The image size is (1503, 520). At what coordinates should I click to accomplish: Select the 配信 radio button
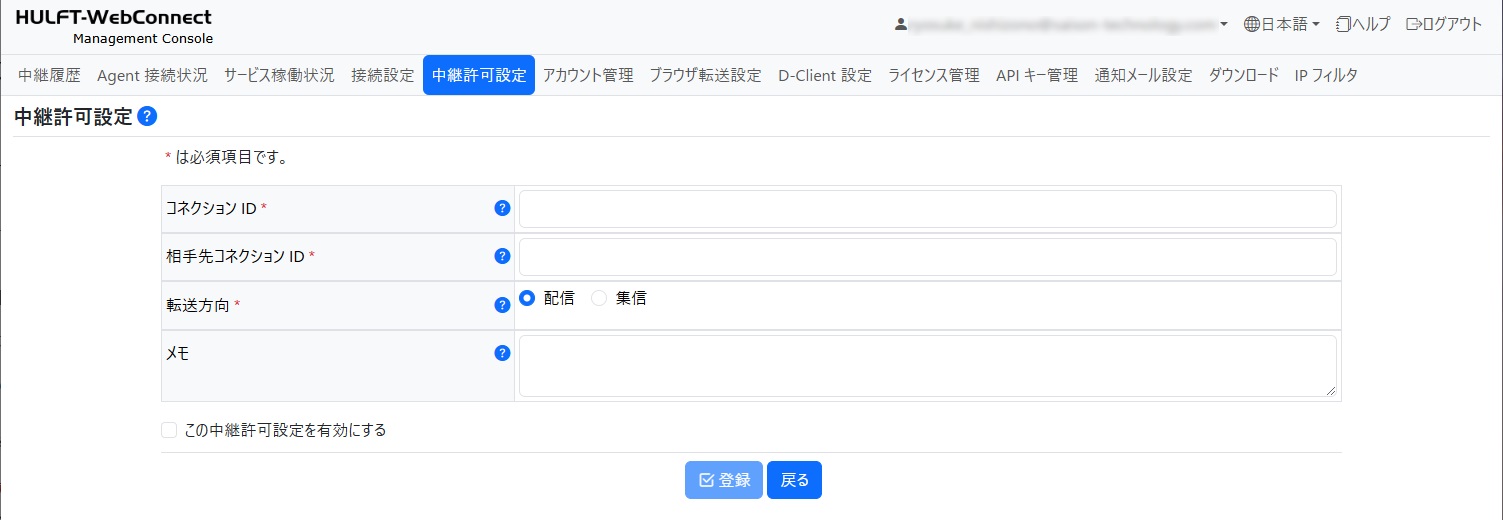528,298
